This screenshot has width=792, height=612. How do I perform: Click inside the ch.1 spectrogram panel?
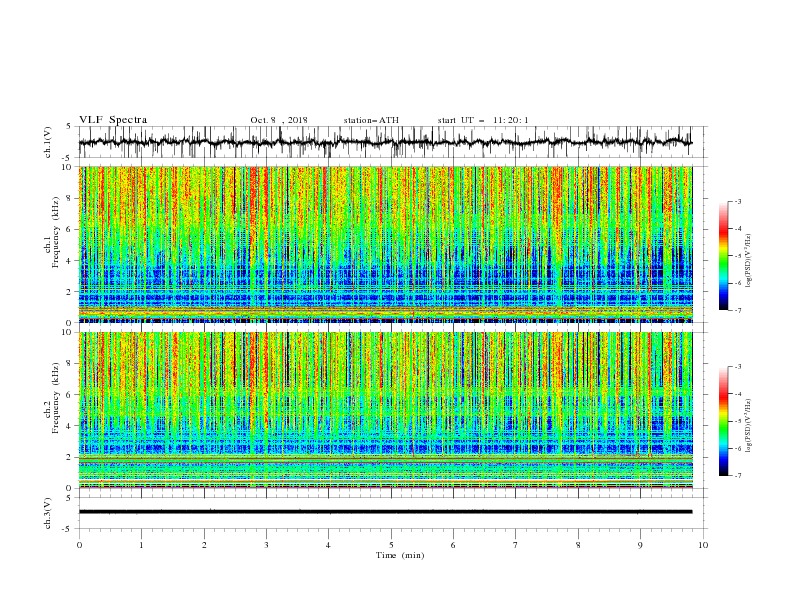pos(385,244)
